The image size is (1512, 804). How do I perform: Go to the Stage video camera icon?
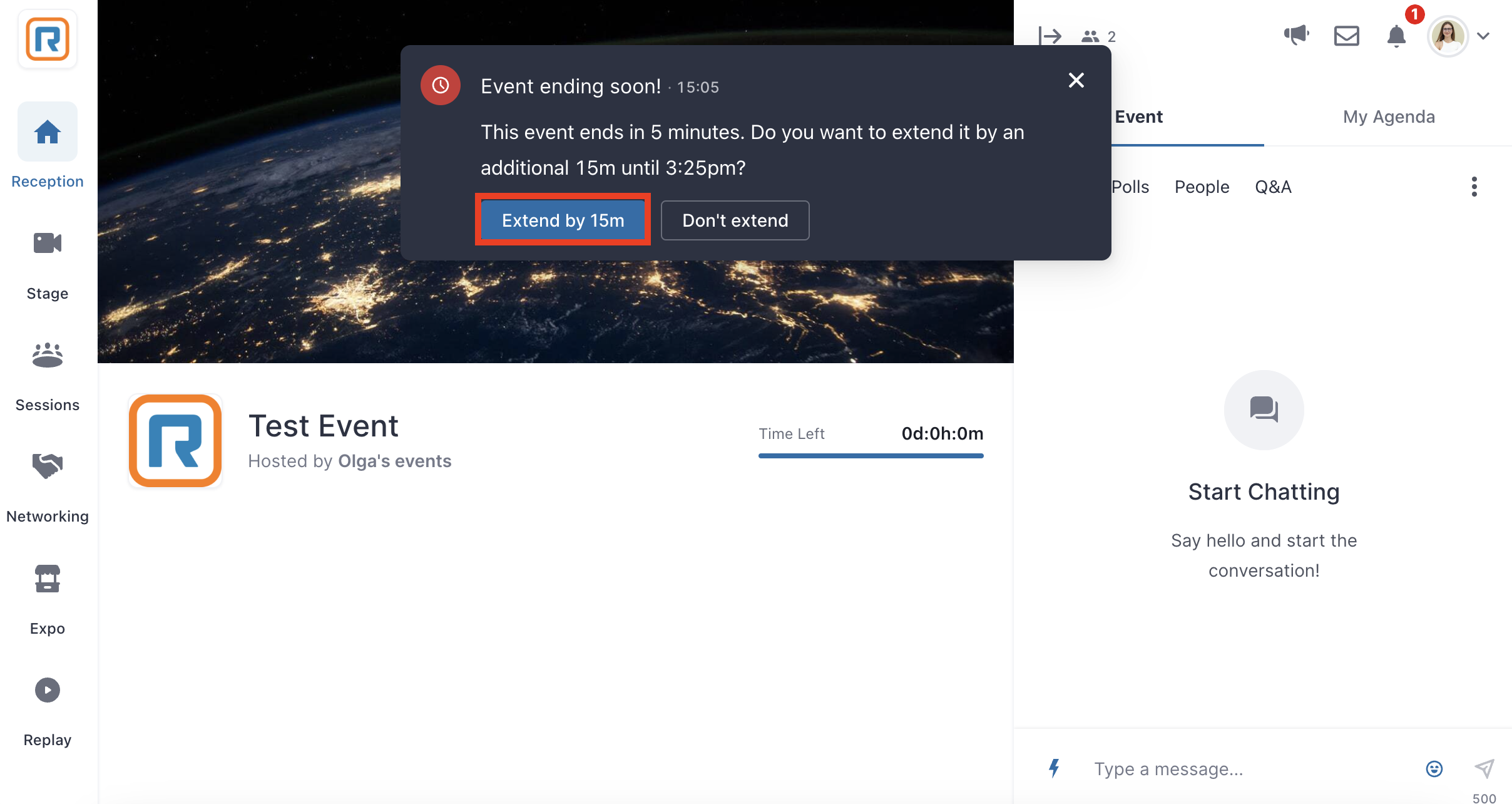pyautogui.click(x=48, y=243)
